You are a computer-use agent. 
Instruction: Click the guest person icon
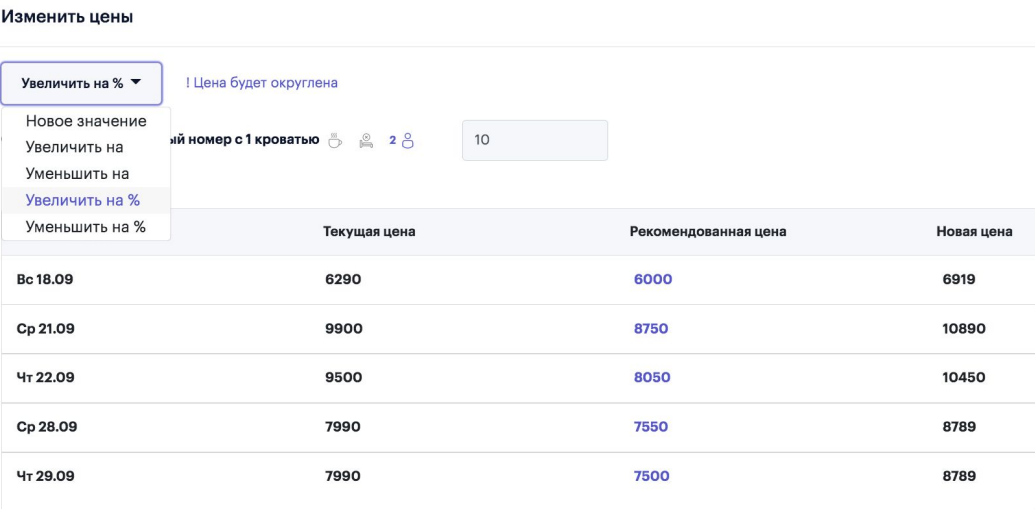coord(407,141)
